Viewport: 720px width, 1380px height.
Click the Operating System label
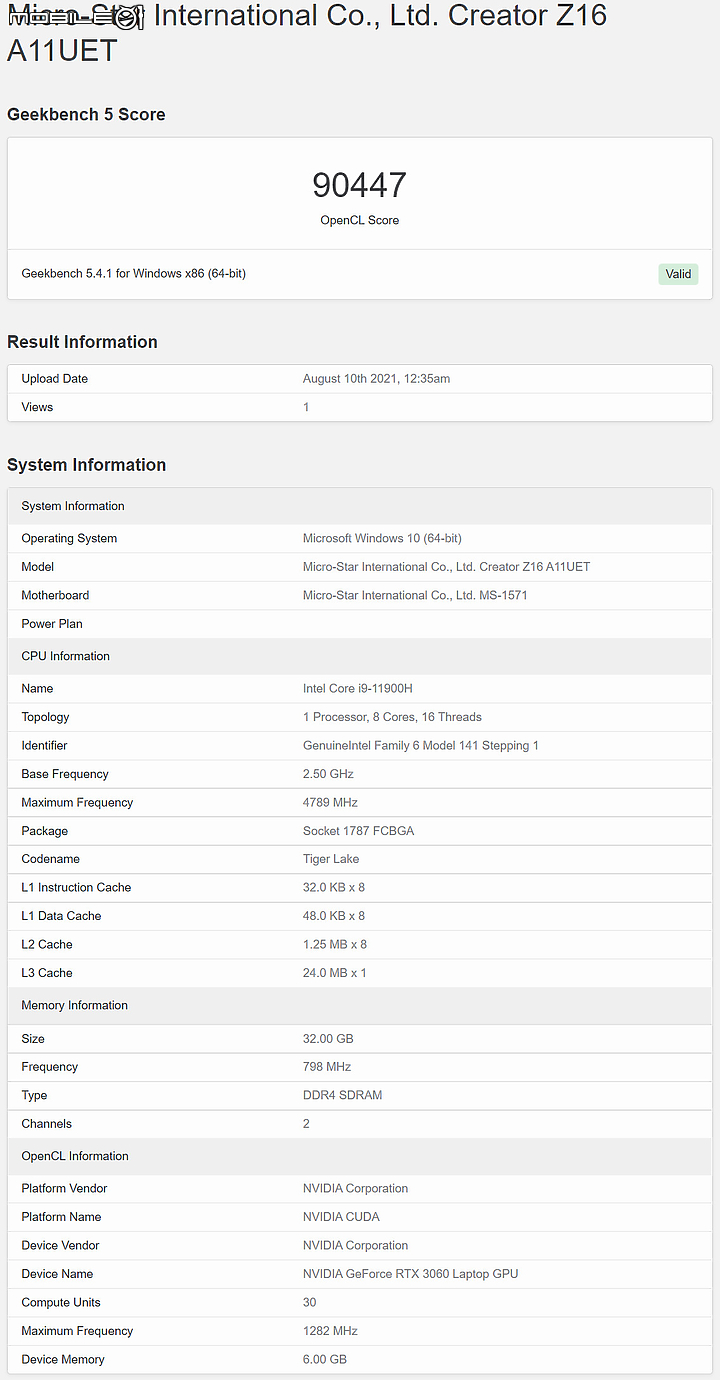[69, 538]
